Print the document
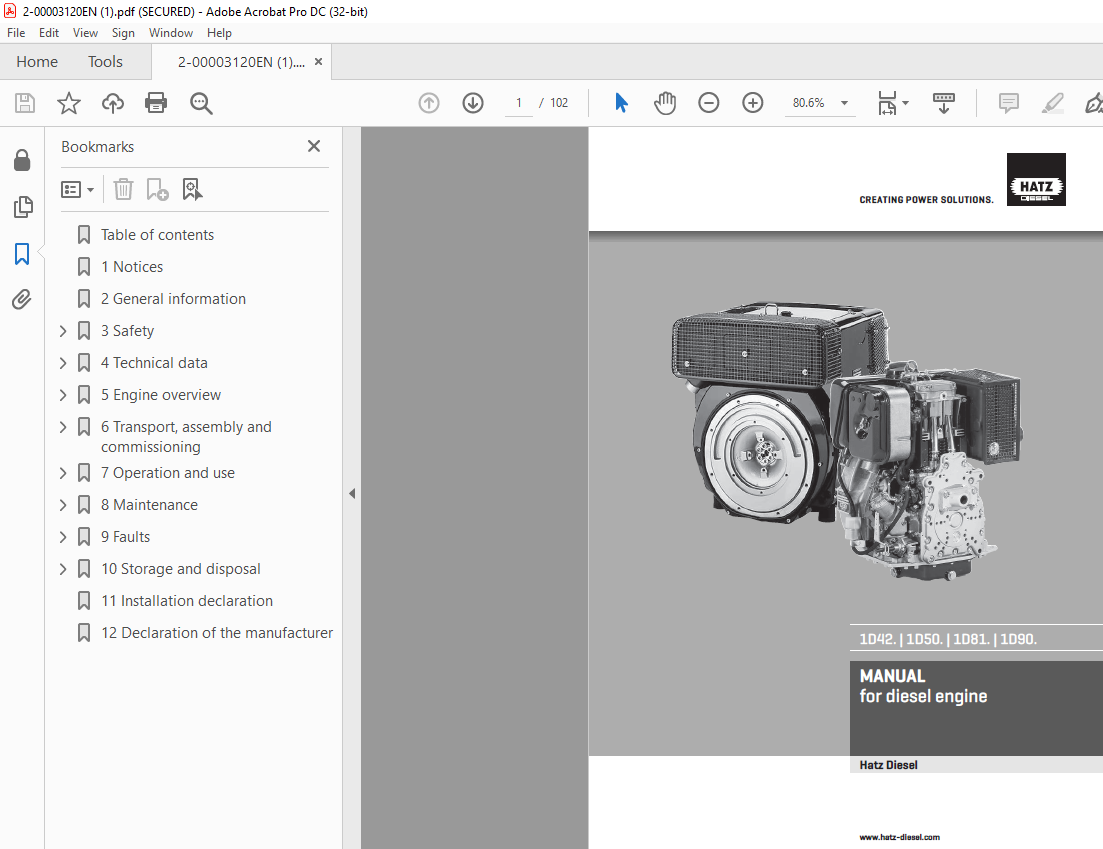Image resolution: width=1103 pixels, height=849 pixels. [x=155, y=103]
